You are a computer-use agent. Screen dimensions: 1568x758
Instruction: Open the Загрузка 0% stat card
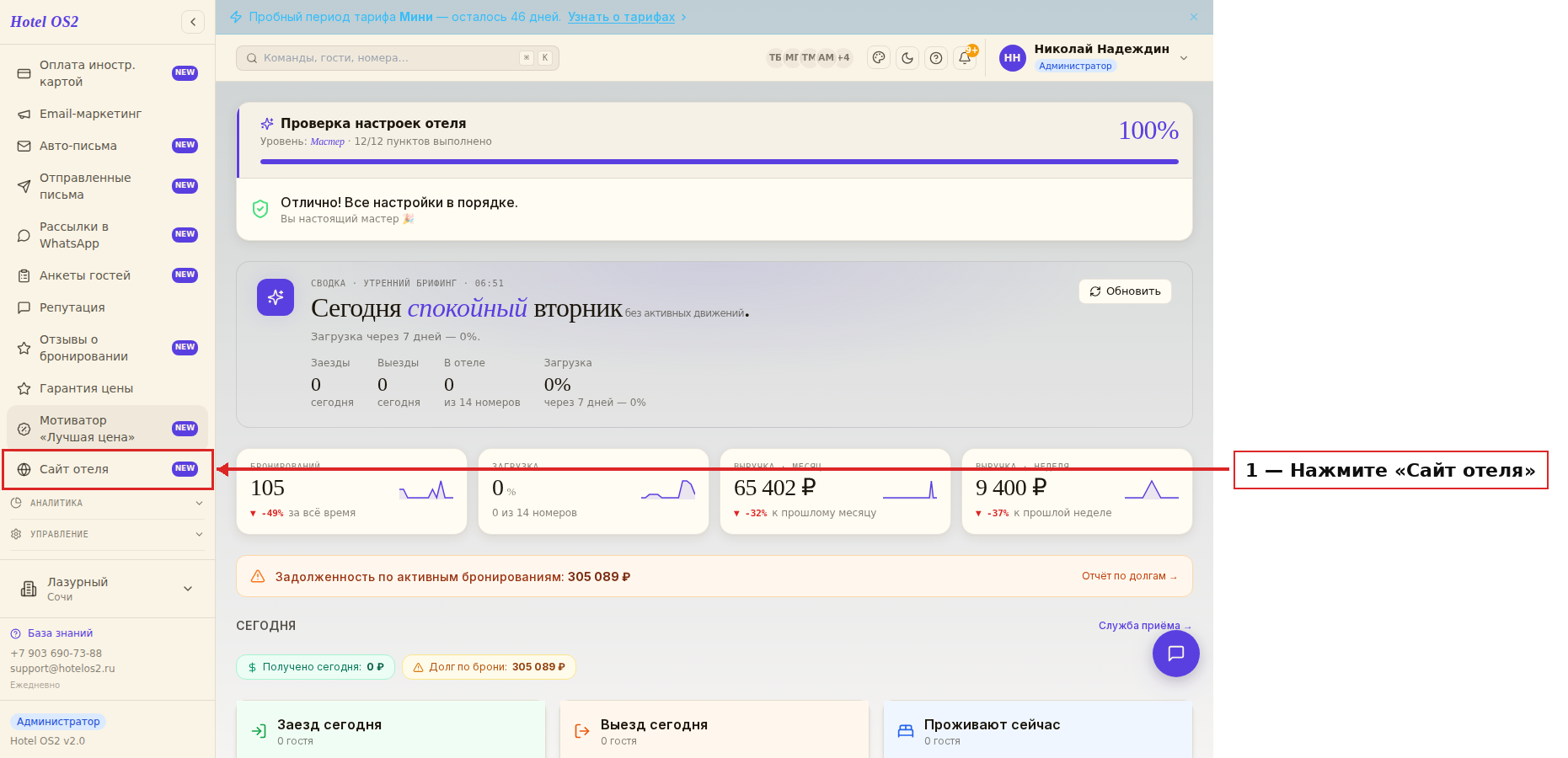pyautogui.click(x=593, y=492)
